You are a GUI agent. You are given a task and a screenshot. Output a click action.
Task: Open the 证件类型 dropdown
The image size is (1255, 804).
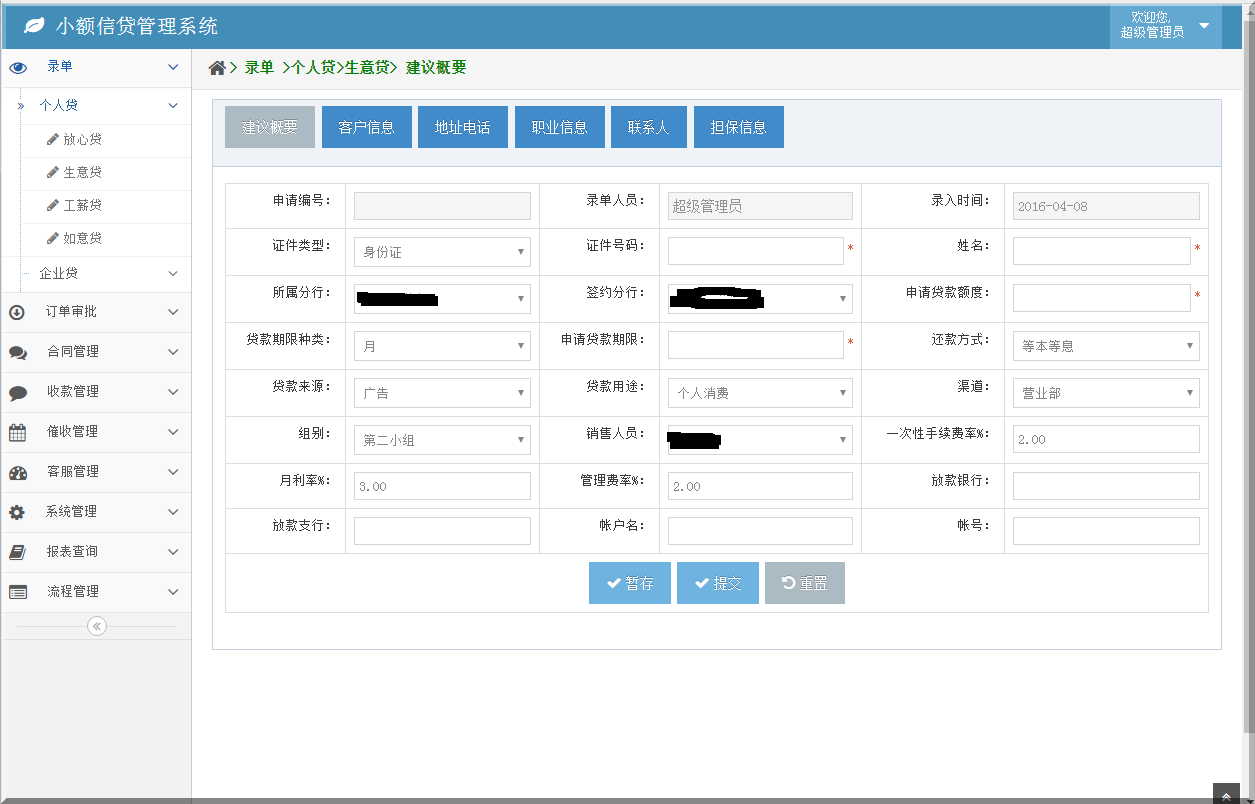442,252
